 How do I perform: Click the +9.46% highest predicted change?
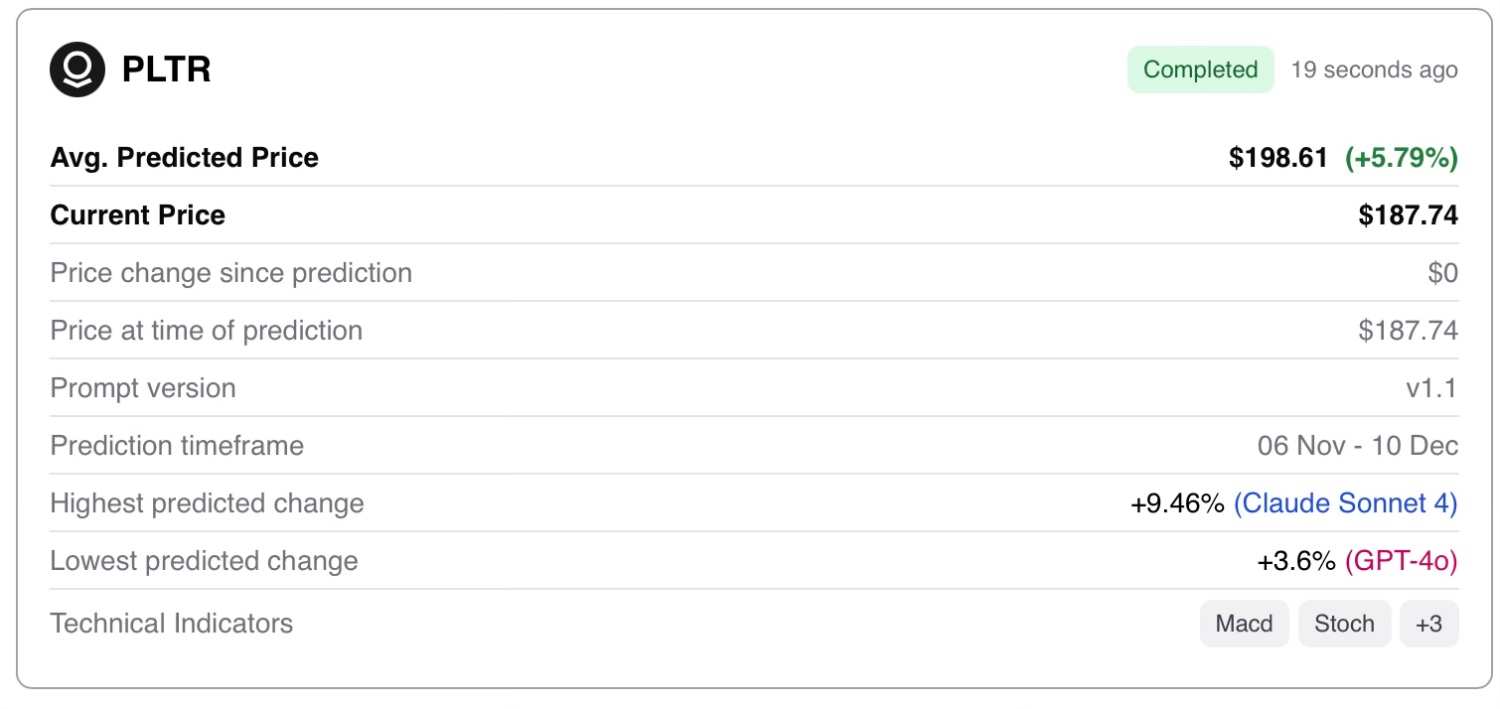pyautogui.click(x=1177, y=504)
